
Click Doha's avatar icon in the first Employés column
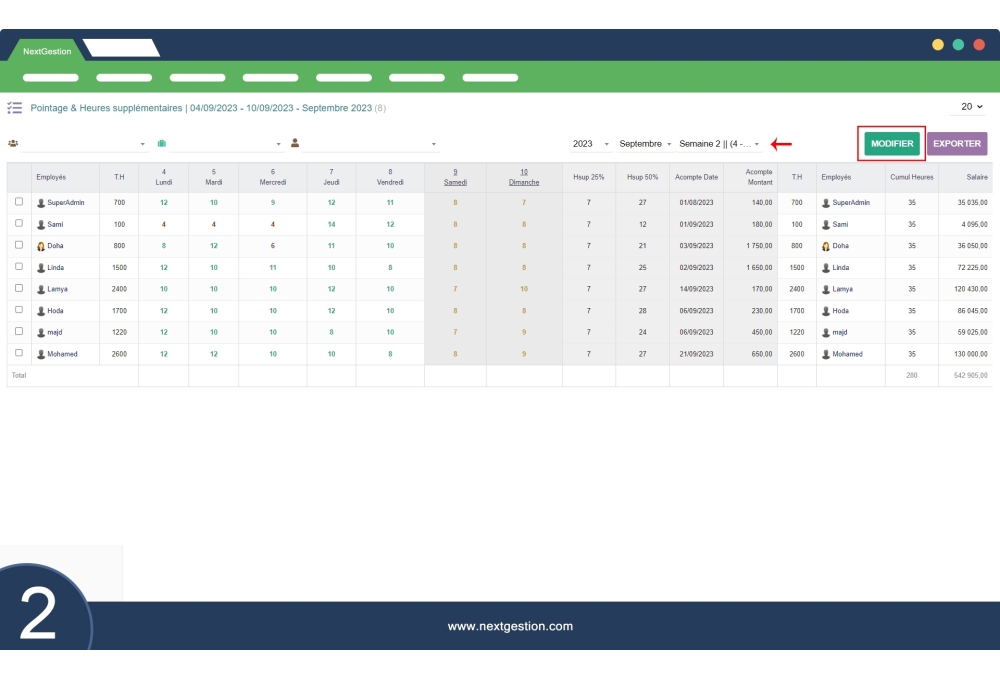pos(41,245)
